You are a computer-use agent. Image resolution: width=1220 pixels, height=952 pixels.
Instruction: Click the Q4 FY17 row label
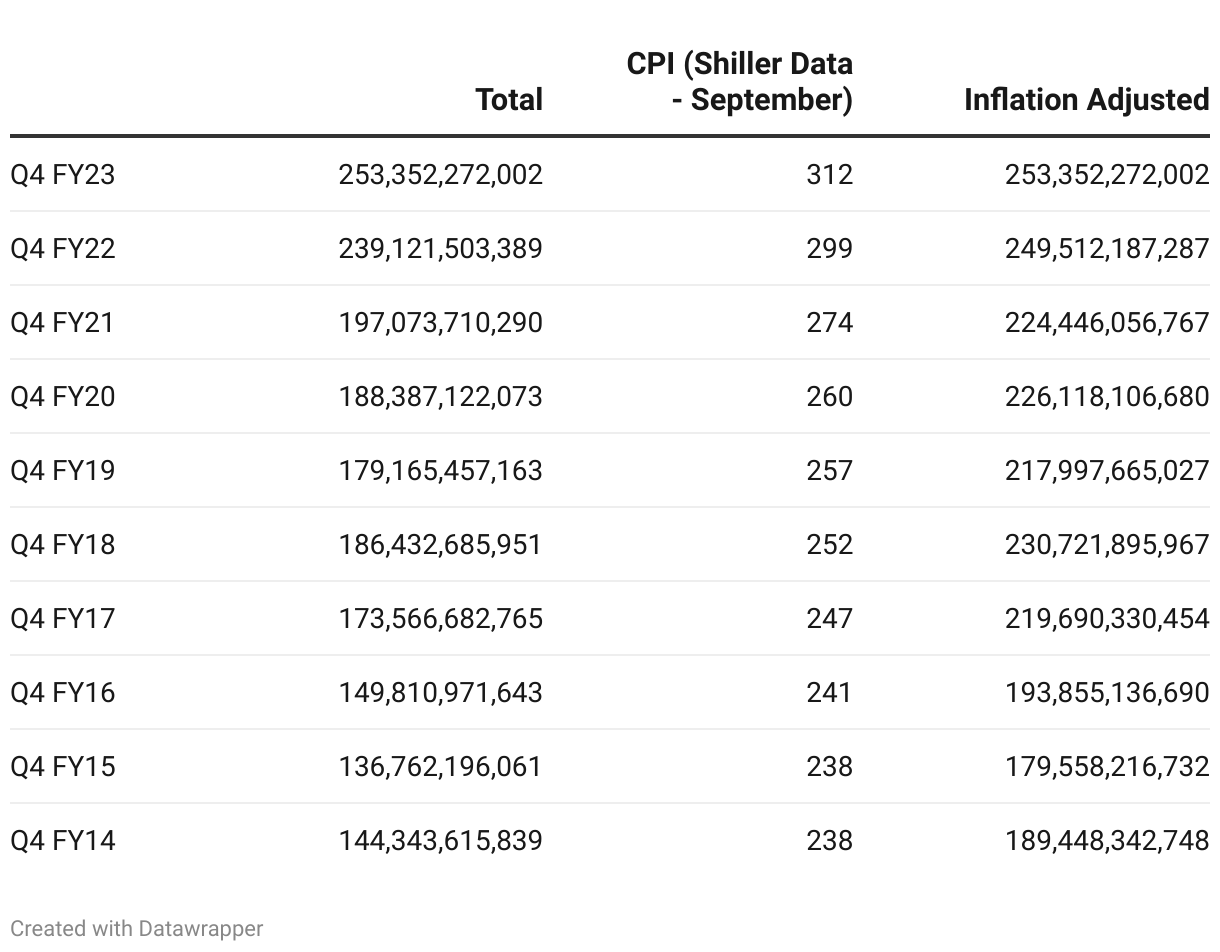(63, 619)
